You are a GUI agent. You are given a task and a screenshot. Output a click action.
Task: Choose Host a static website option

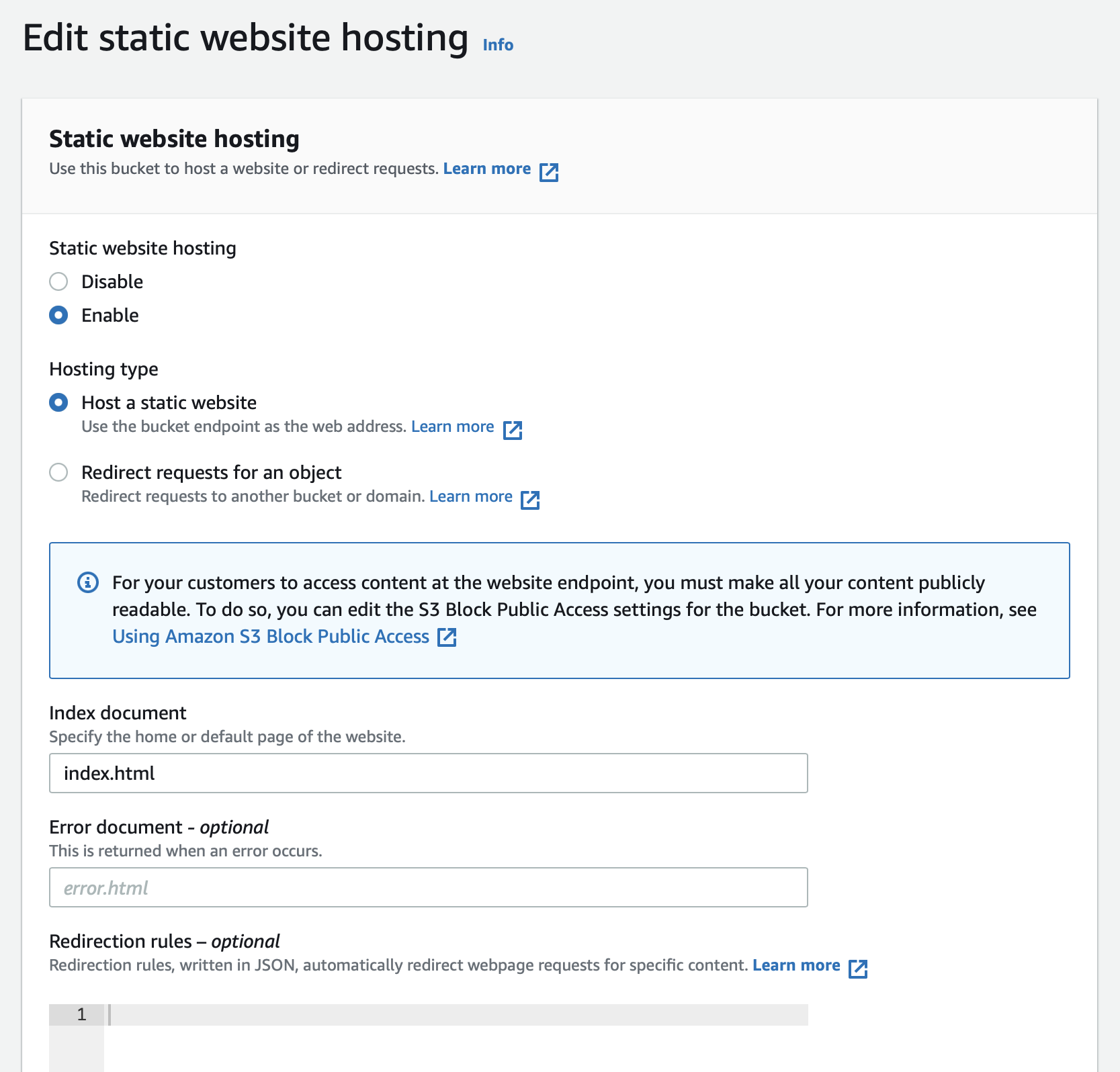tap(58, 402)
